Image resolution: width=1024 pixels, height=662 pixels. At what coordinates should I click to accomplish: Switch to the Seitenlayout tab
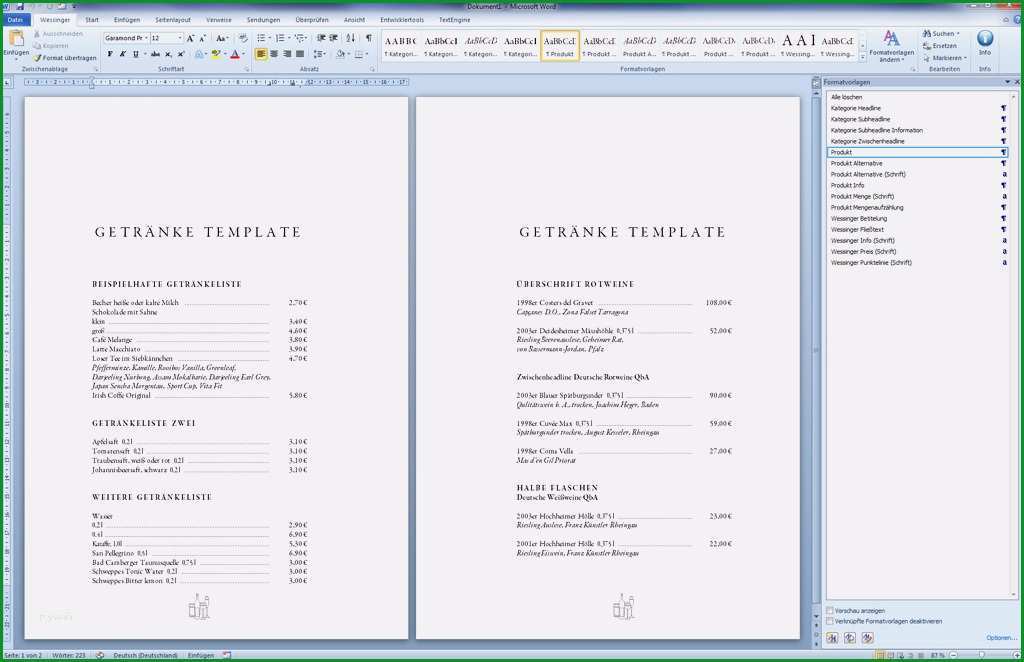[173, 20]
